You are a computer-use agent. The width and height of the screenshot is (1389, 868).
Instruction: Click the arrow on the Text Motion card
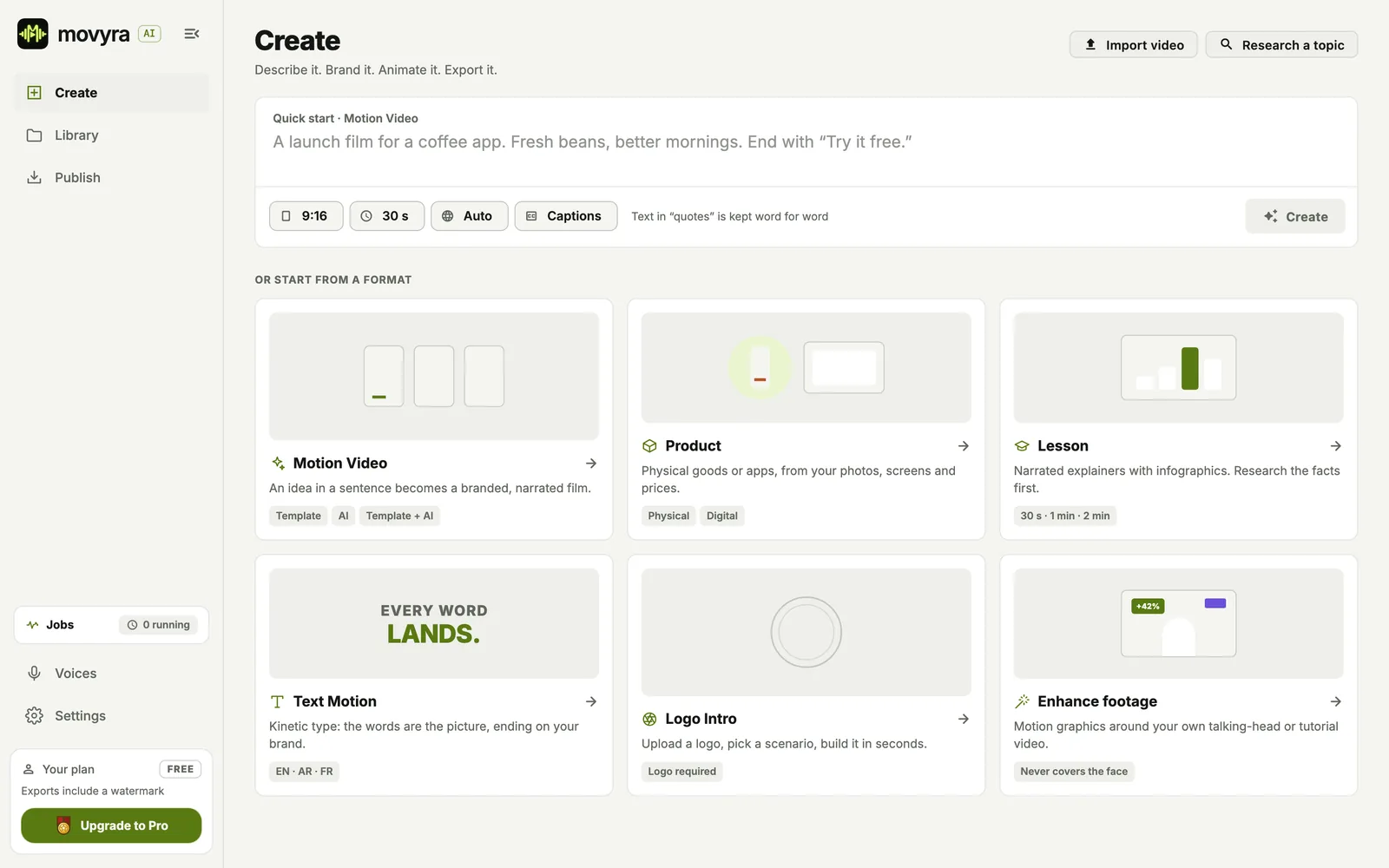pos(591,701)
